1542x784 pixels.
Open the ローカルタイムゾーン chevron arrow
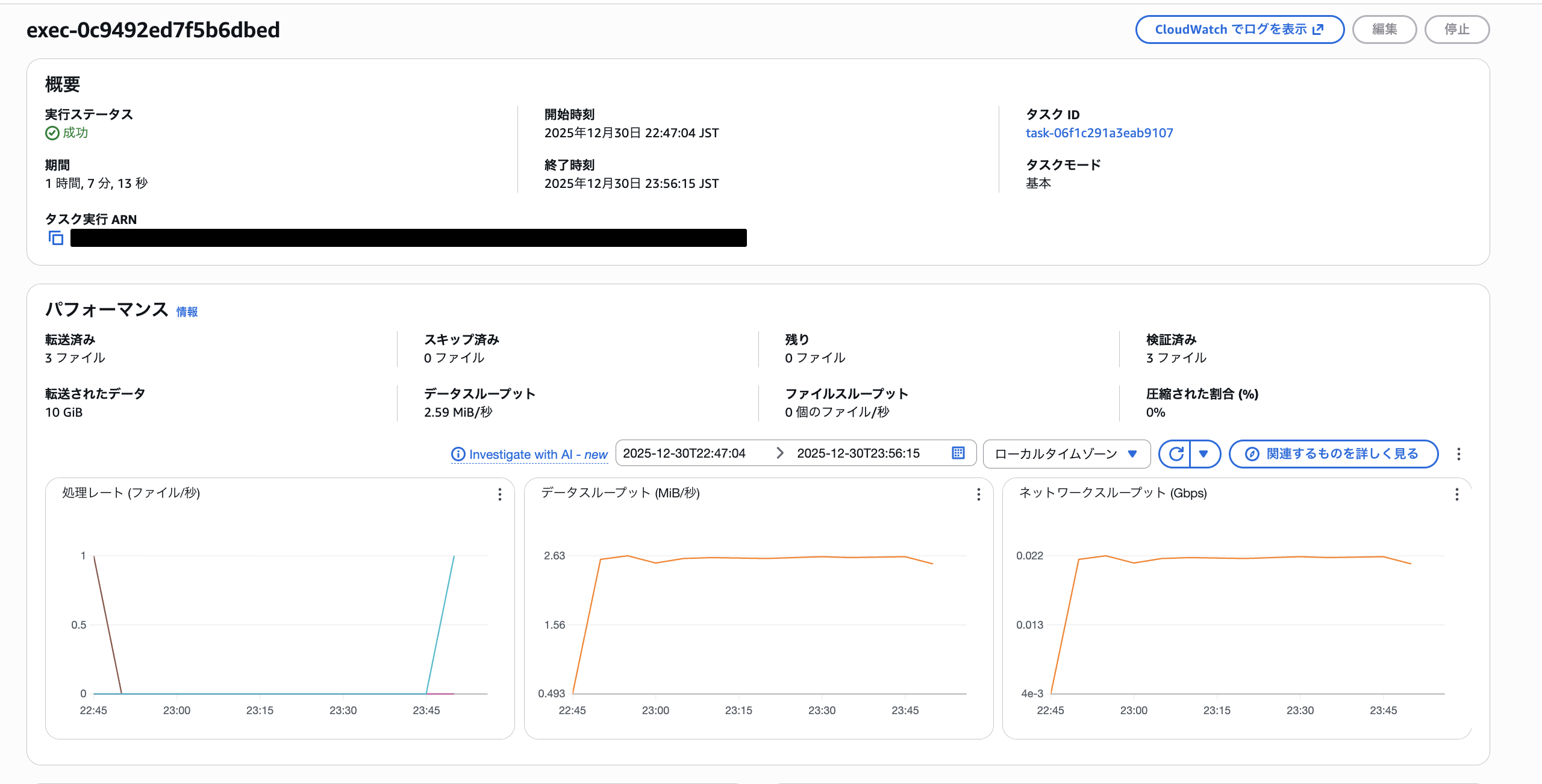tap(1132, 454)
